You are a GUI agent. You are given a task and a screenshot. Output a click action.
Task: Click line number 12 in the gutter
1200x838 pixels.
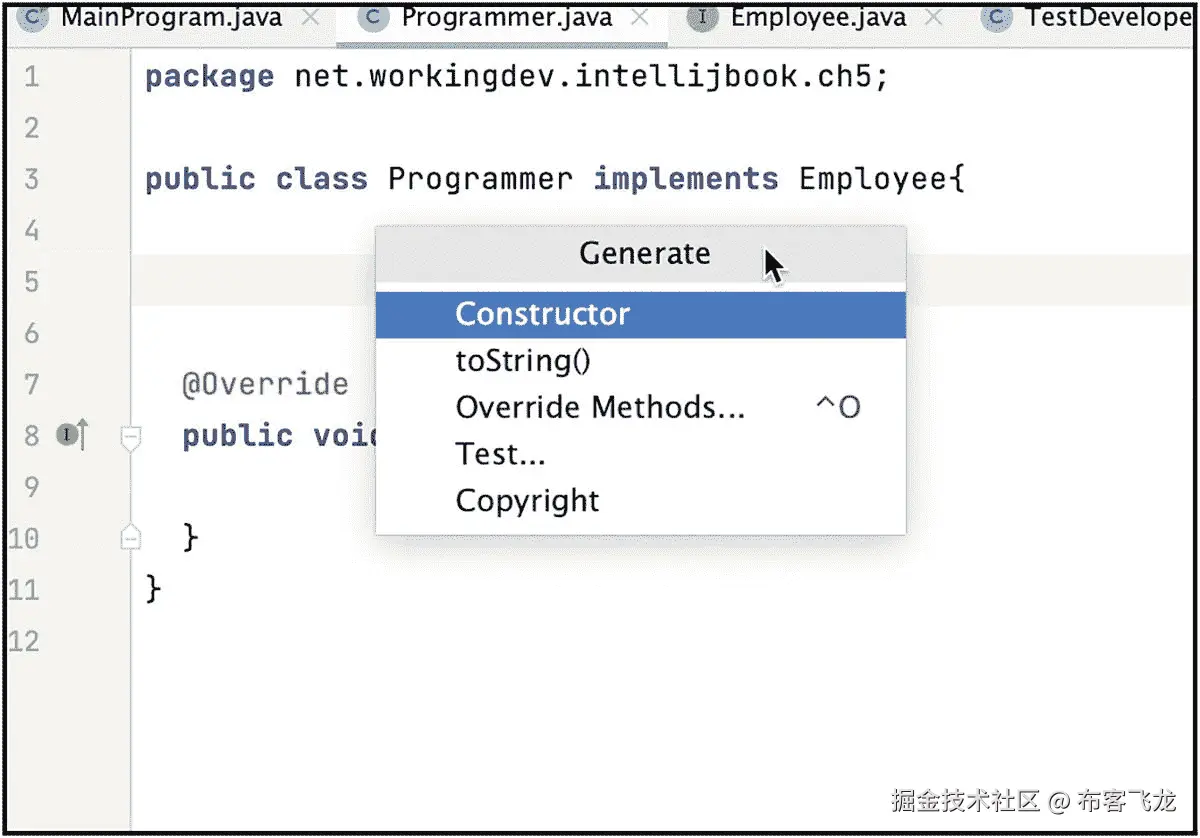coord(24,641)
